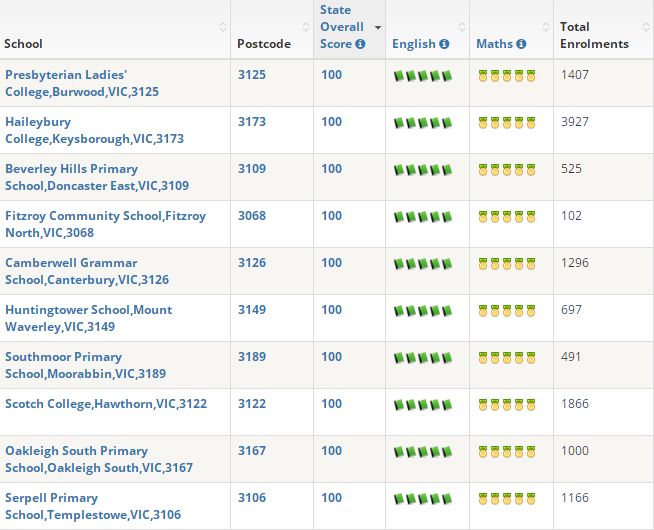This screenshot has width=654, height=530.
Task: Click Maths medal rating for Haileybury College
Action: click(x=507, y=123)
